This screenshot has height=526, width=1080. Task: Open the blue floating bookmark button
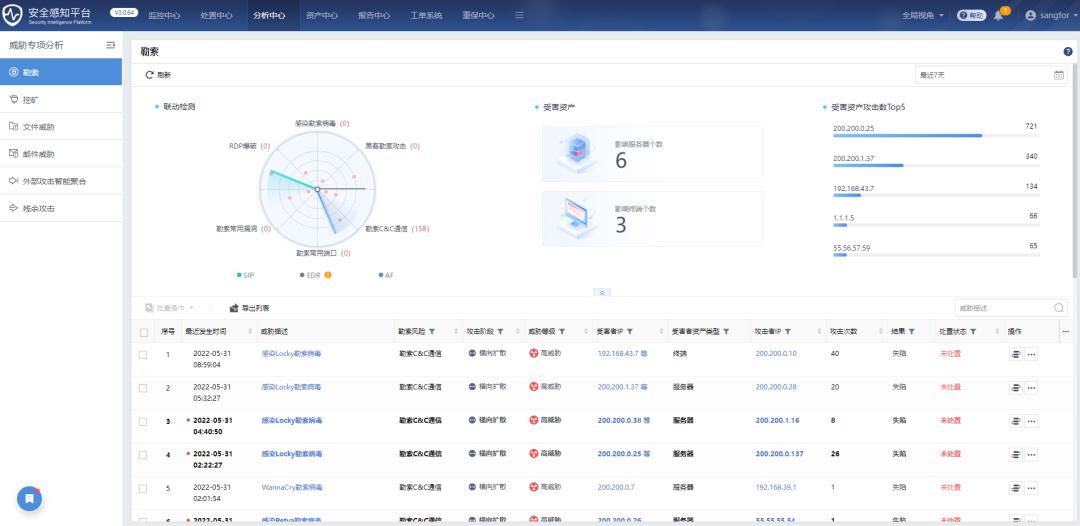click(29, 498)
